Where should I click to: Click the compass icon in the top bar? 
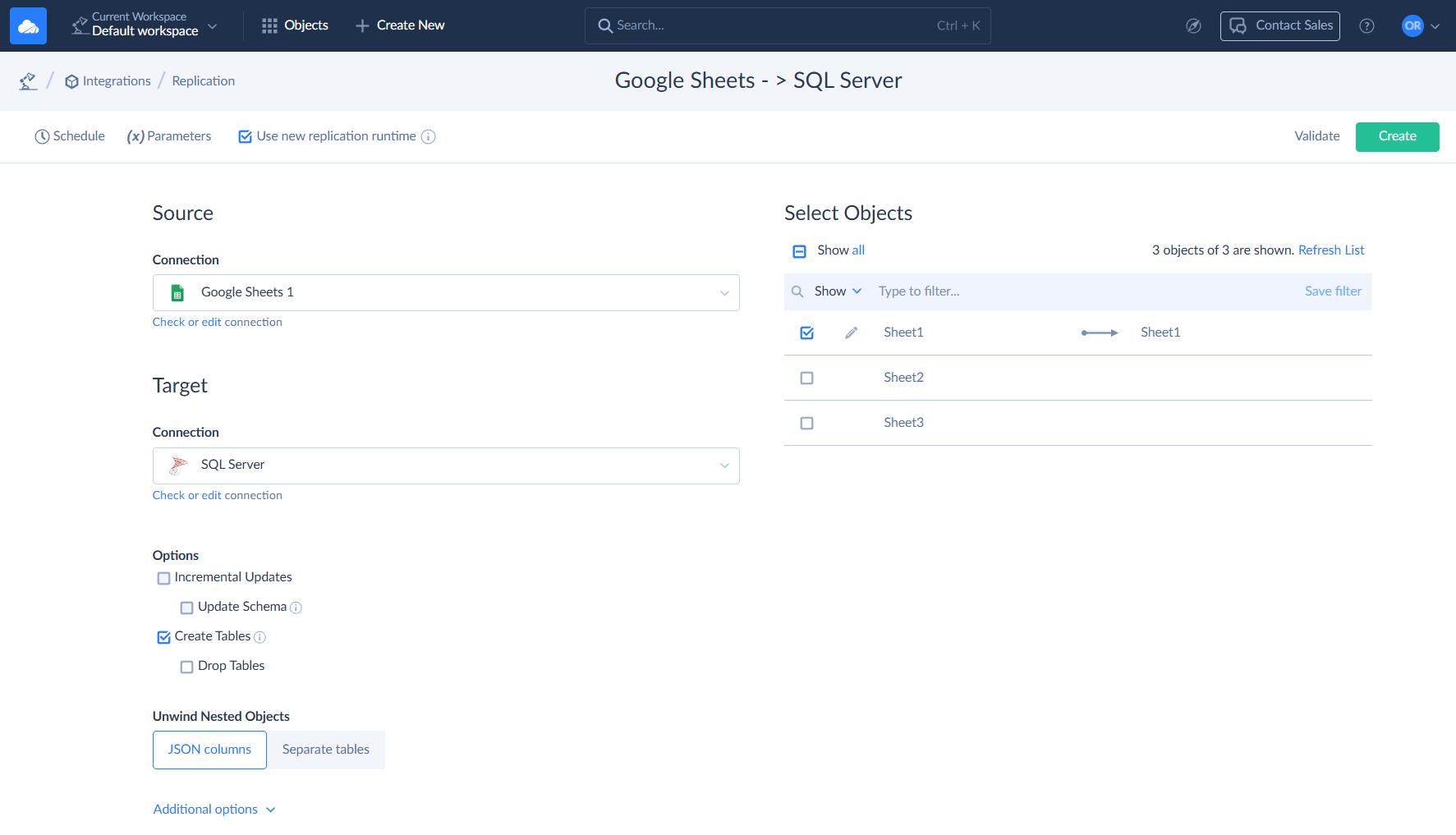[x=1193, y=25]
